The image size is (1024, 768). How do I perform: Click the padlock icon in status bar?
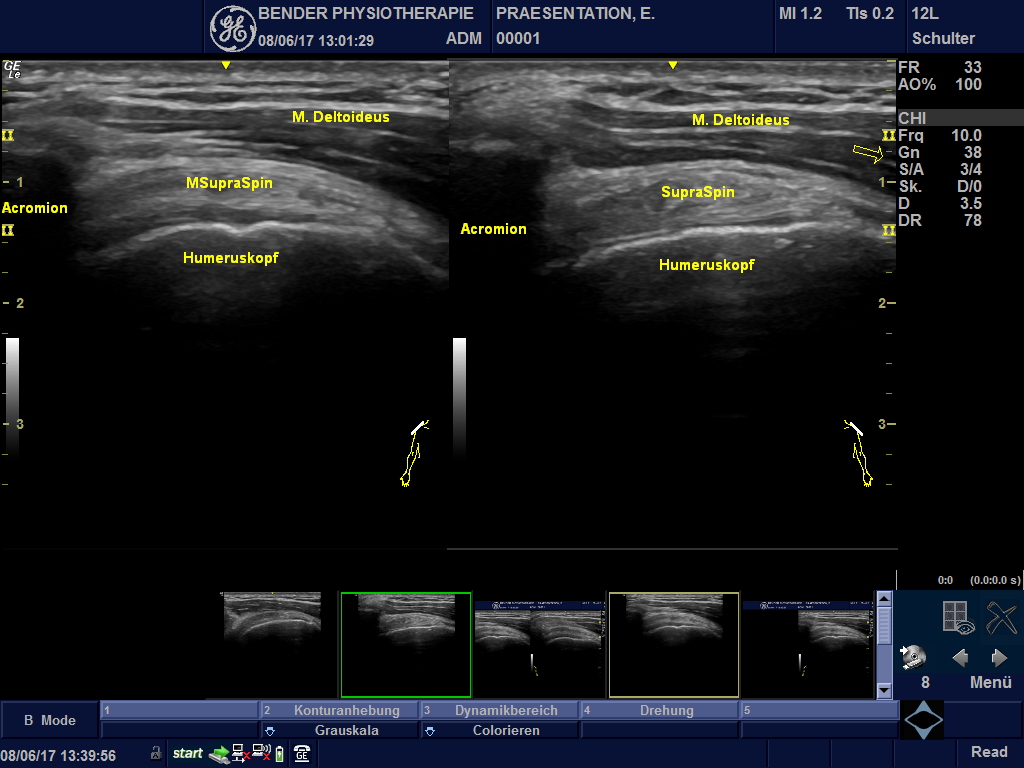156,753
